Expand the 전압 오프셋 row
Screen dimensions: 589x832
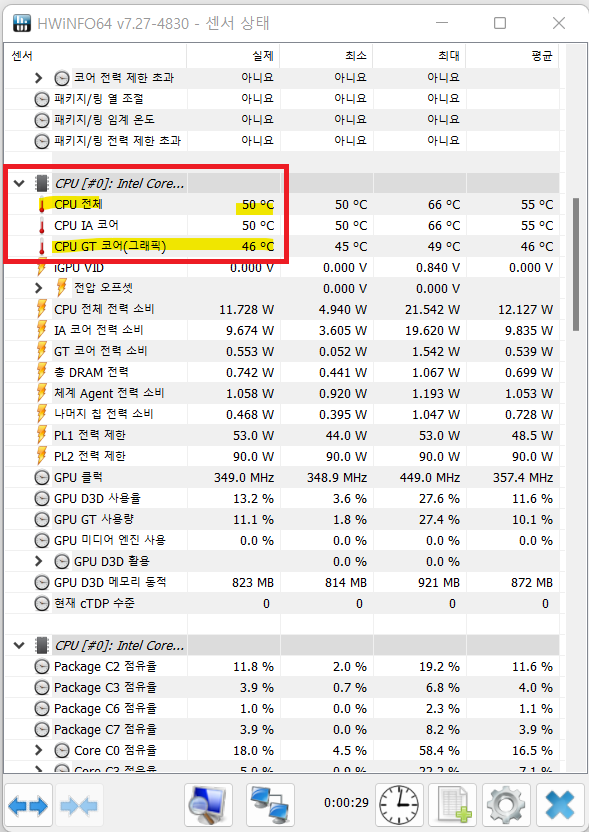point(38,288)
